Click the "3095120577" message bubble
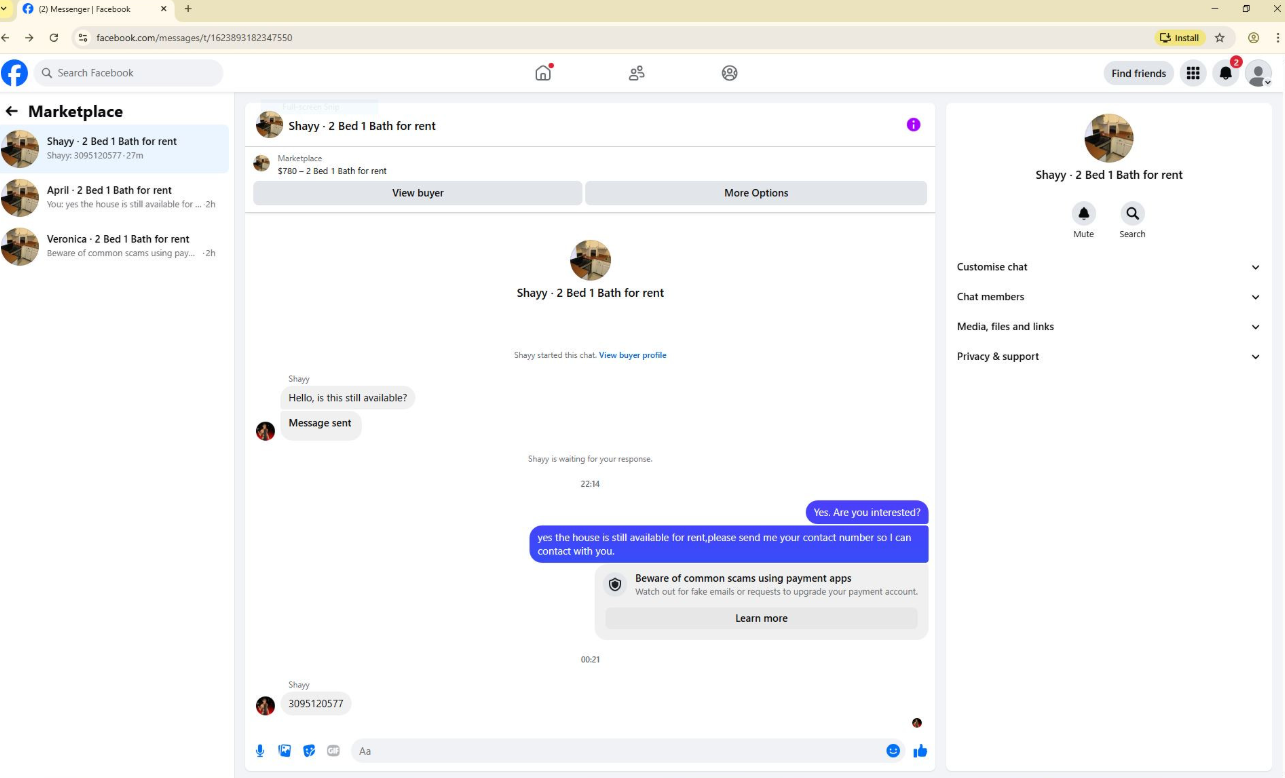Screen dimensions: 1285x778 tap(316, 704)
